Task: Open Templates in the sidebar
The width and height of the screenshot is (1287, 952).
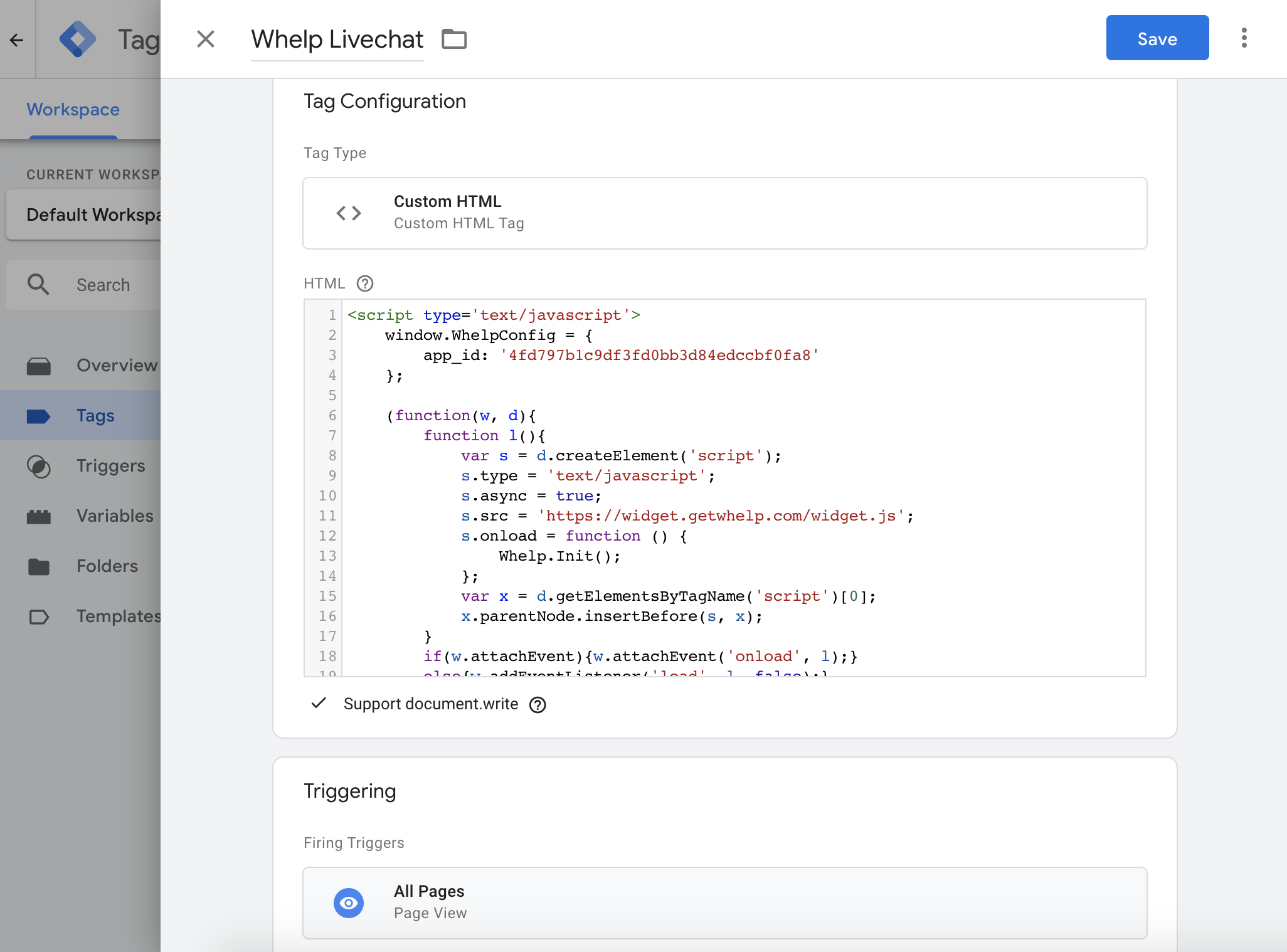Action: pyautogui.click(x=80, y=616)
